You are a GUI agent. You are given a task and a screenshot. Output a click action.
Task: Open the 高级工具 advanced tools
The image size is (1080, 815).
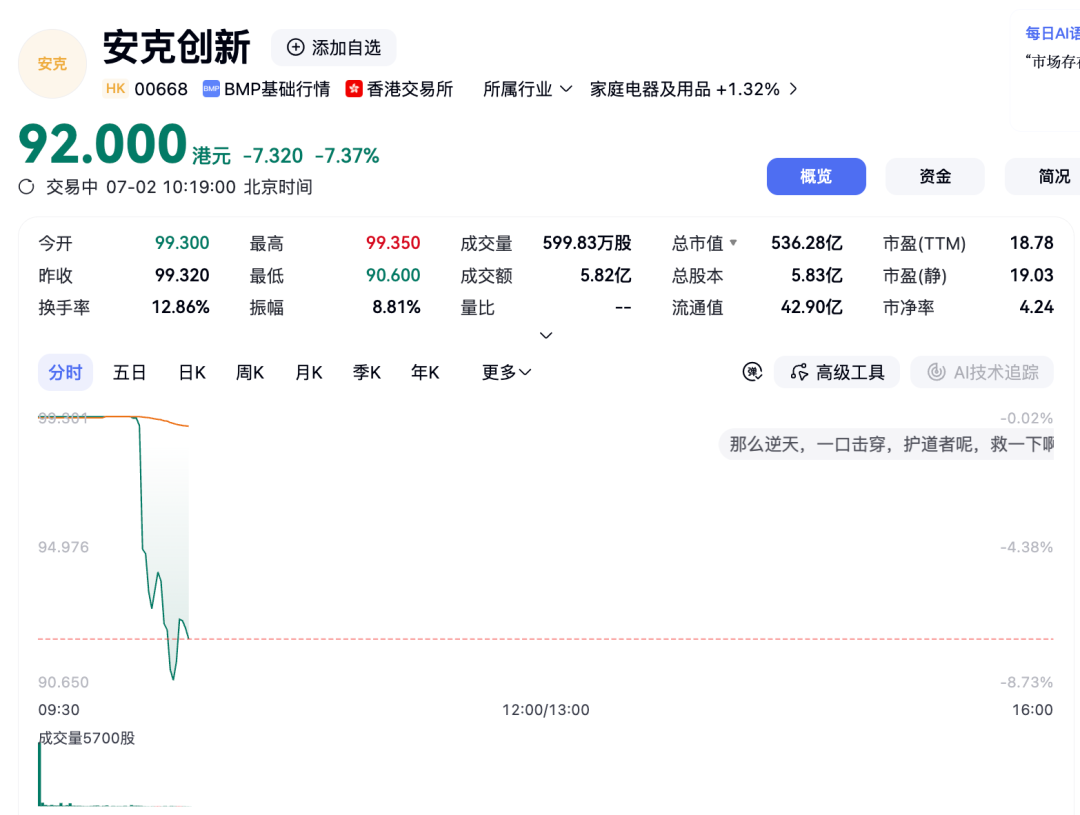coord(837,372)
